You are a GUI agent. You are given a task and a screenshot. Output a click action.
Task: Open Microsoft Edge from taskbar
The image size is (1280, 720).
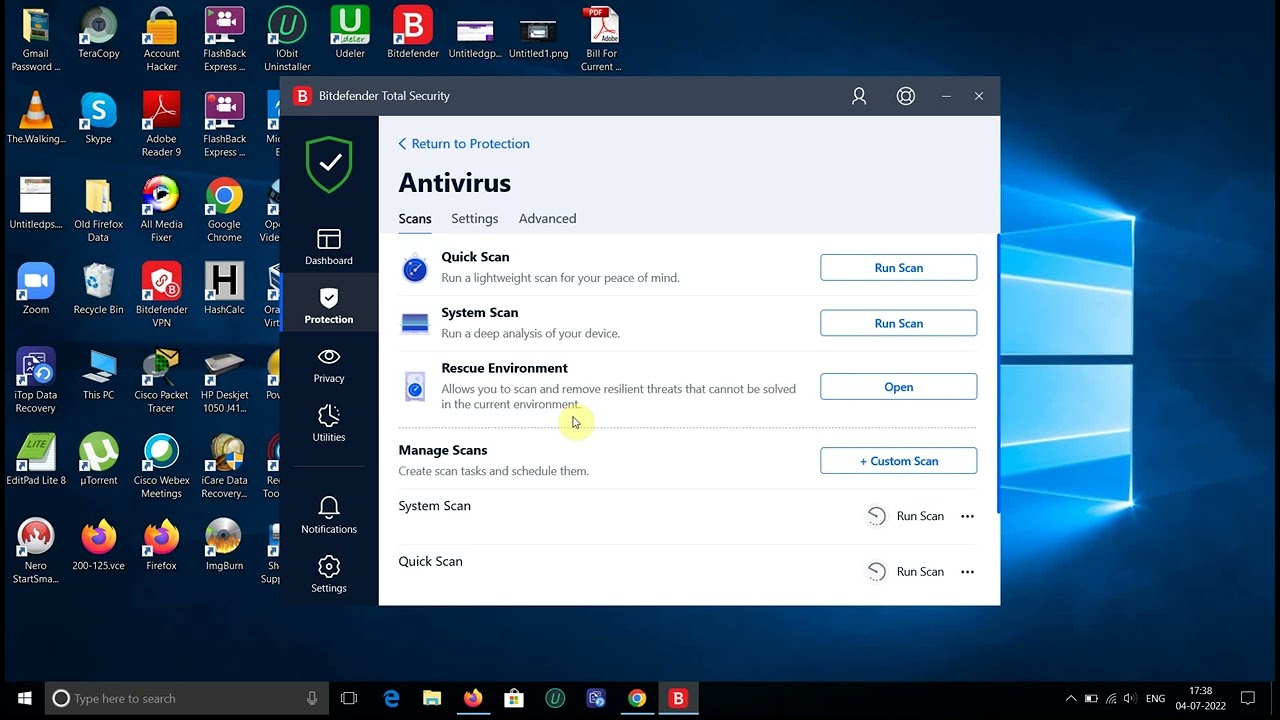point(391,698)
